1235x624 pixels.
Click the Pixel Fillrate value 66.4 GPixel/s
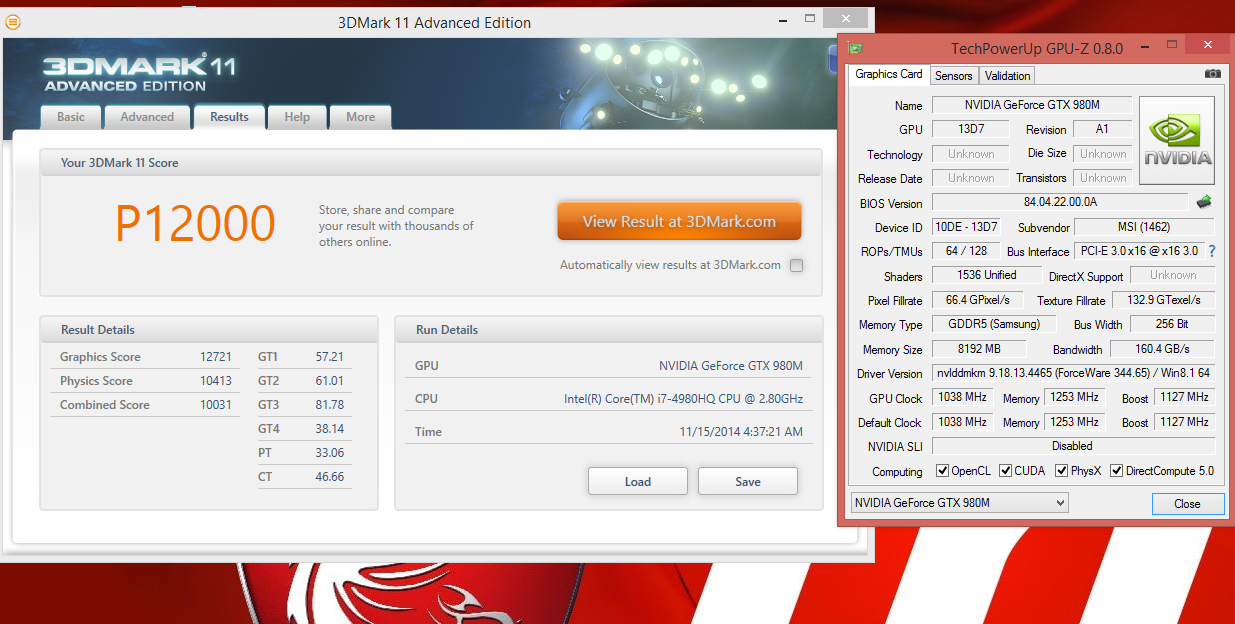(x=979, y=300)
